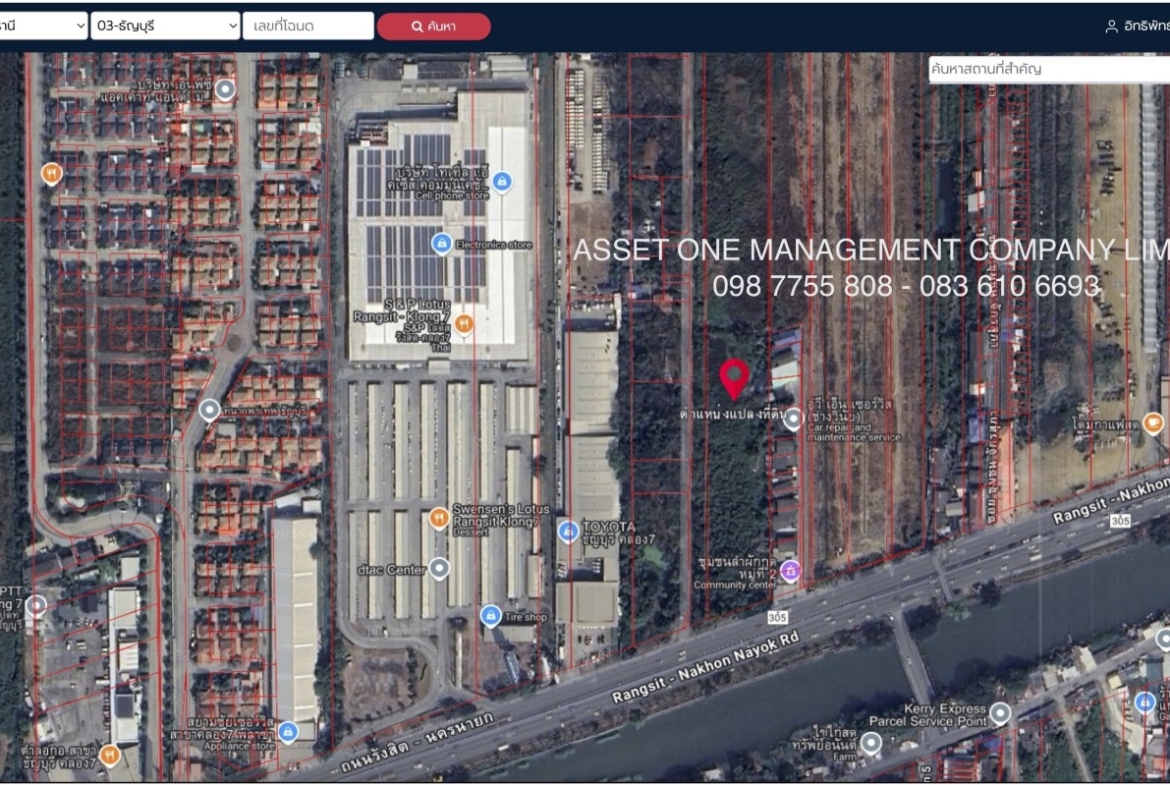Click the PTT station marker at left edge
Image resolution: width=1170 pixels, height=785 pixels.
tap(36, 606)
